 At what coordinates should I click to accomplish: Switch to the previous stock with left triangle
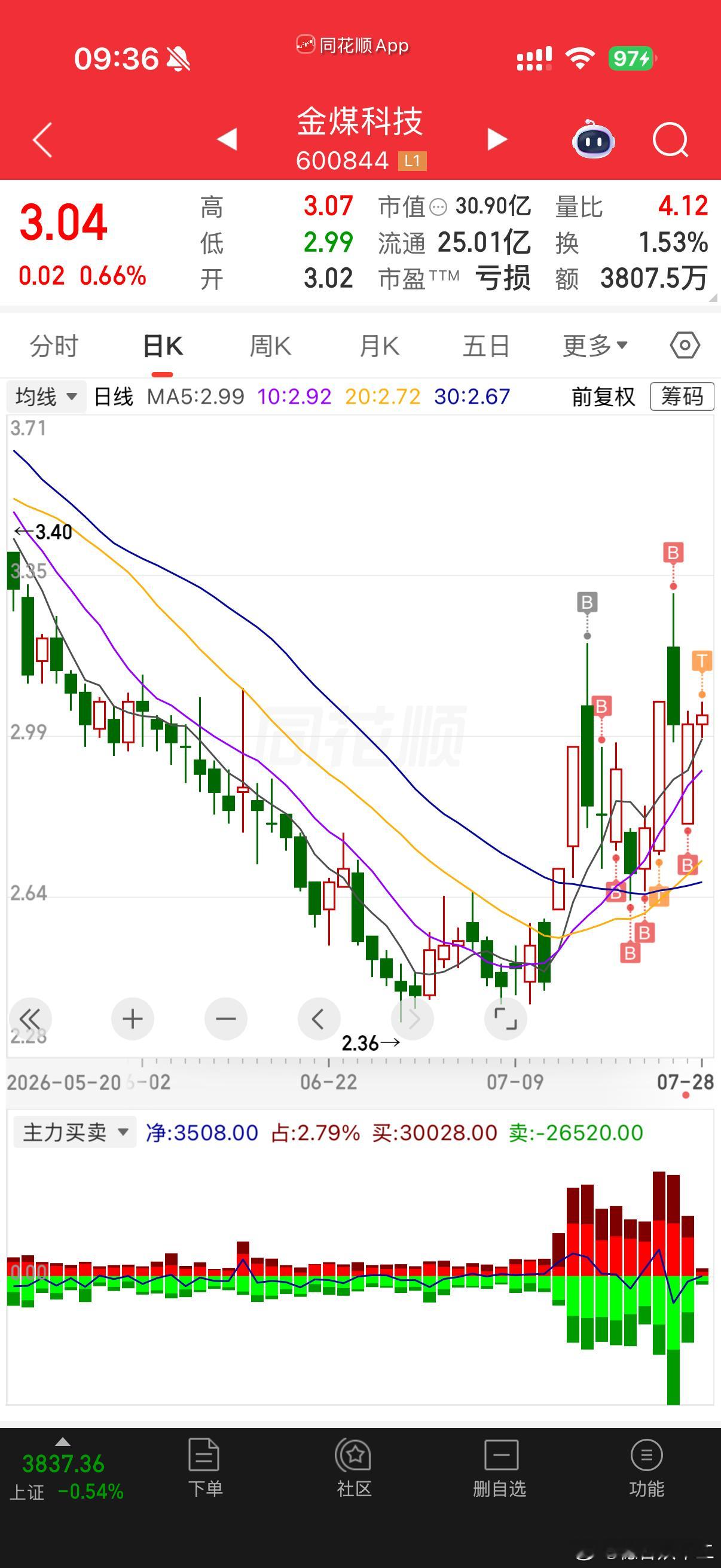tap(227, 139)
